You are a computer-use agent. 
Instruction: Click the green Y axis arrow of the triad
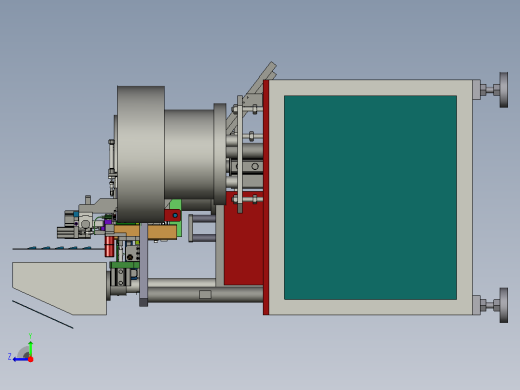coord(30,348)
